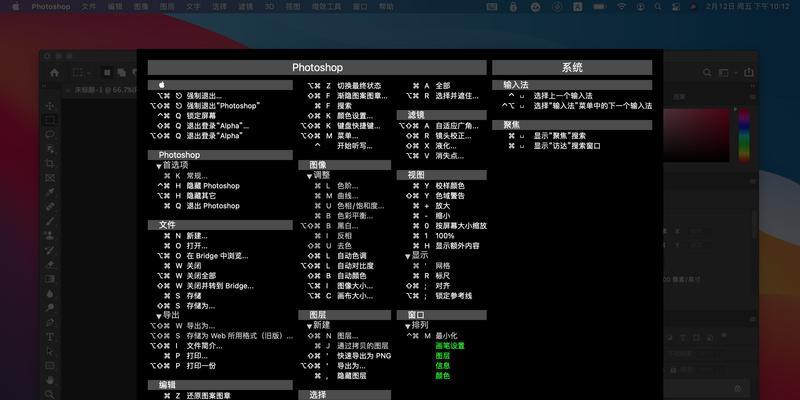This screenshot has height=400, width=800.
Task: Select the Lasso tool
Action: click(50, 134)
